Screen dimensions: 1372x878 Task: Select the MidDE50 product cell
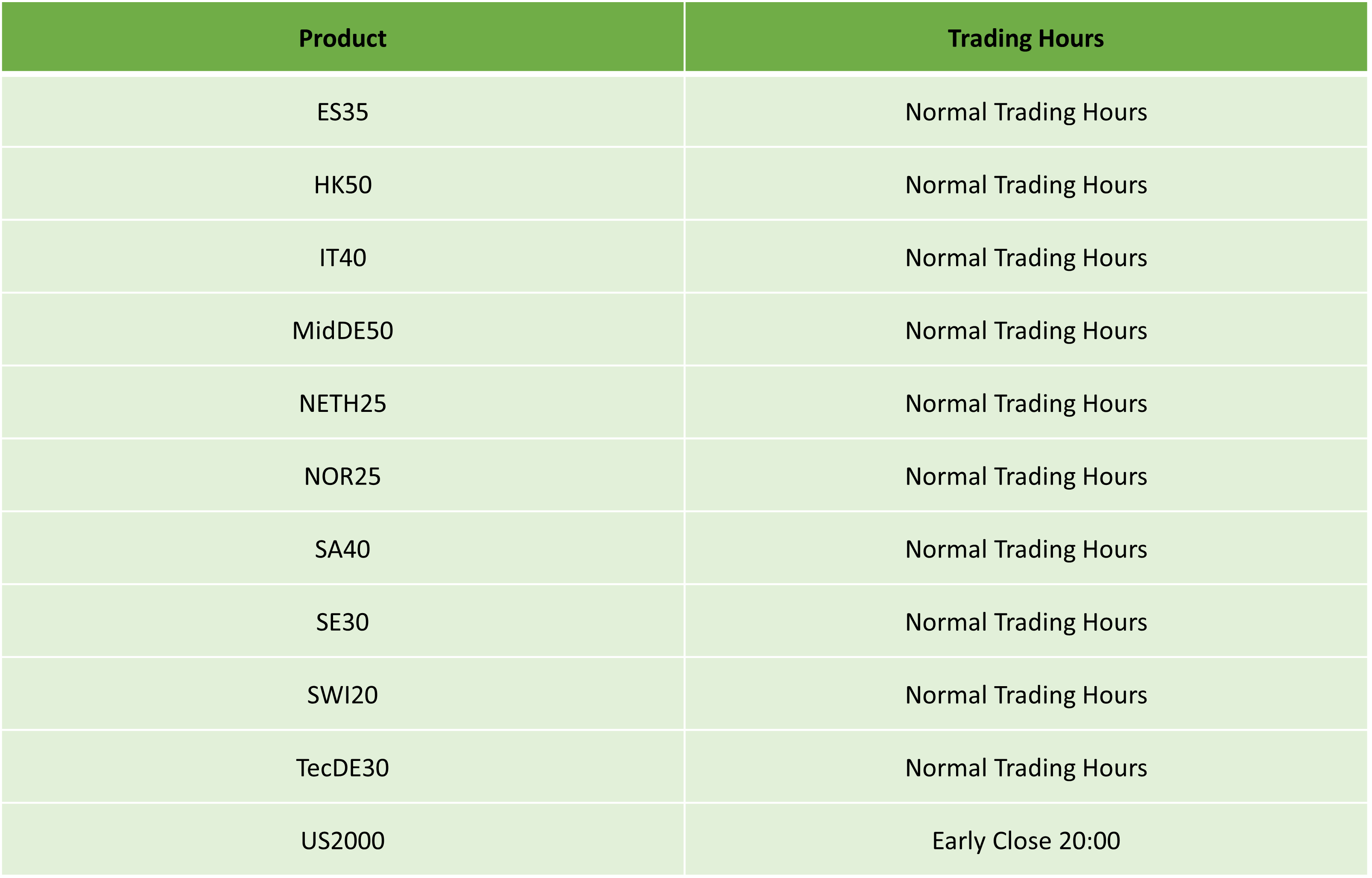pyautogui.click(x=342, y=330)
